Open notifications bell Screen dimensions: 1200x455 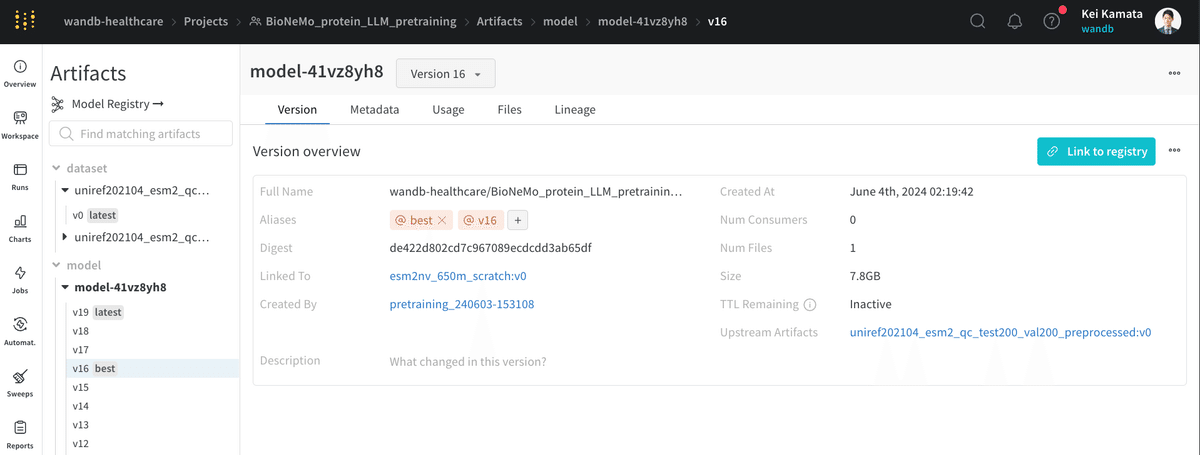(x=1015, y=21)
